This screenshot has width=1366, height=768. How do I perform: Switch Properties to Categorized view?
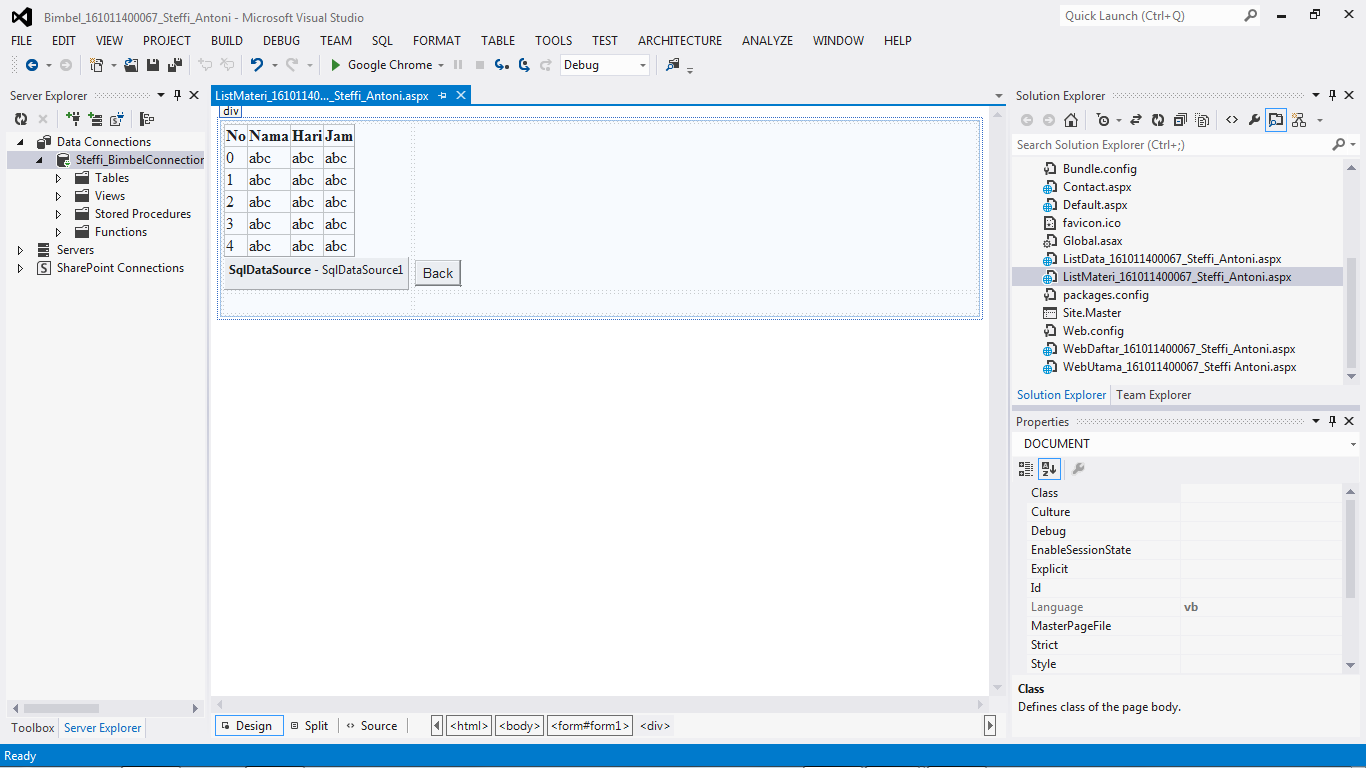[1025, 468]
